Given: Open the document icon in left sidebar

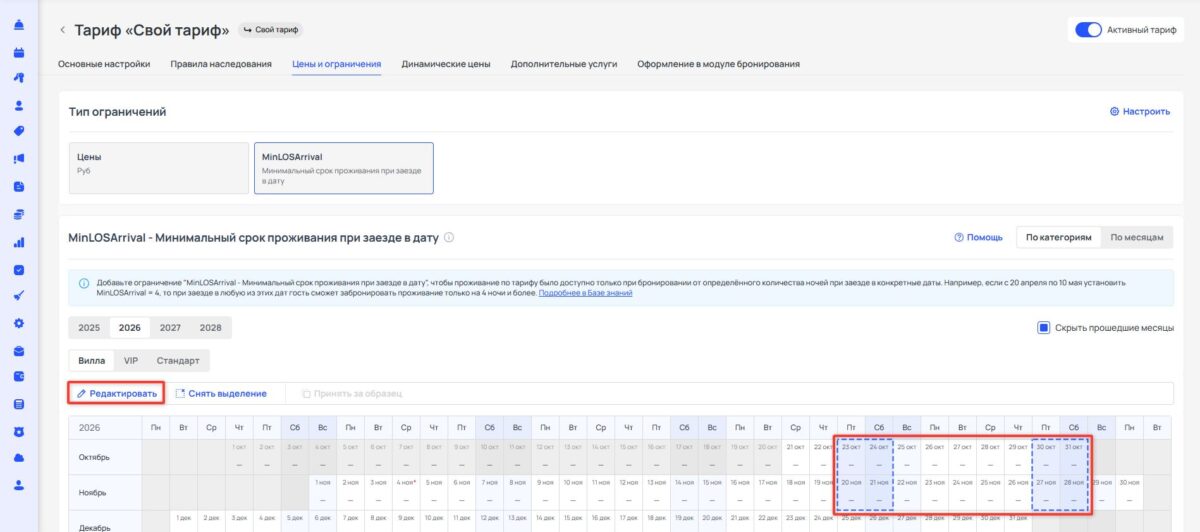Looking at the screenshot, I should [19, 186].
